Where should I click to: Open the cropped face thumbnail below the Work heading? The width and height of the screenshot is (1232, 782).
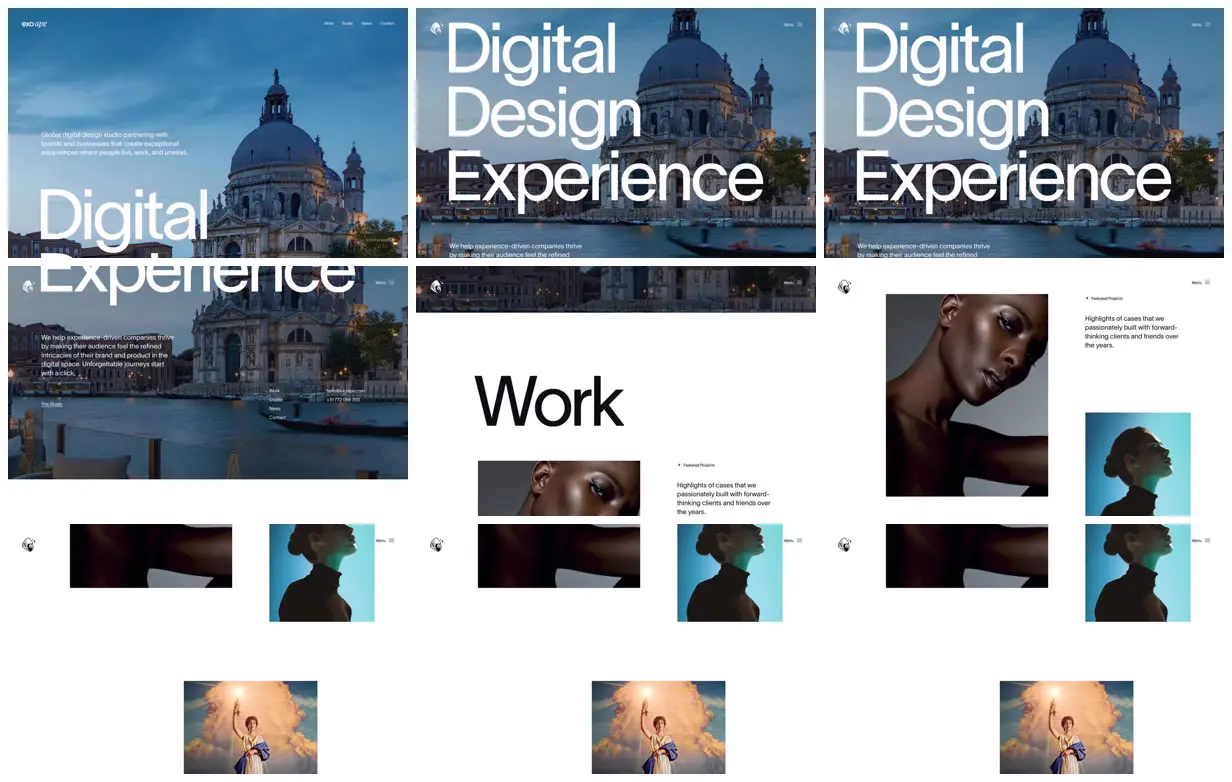pos(559,488)
